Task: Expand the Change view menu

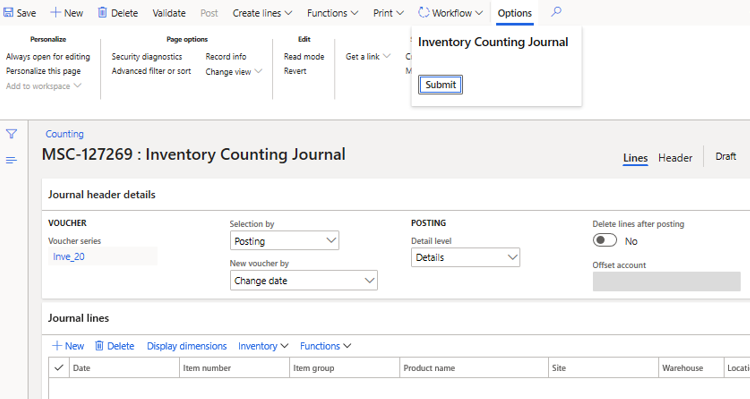Action: [234, 72]
